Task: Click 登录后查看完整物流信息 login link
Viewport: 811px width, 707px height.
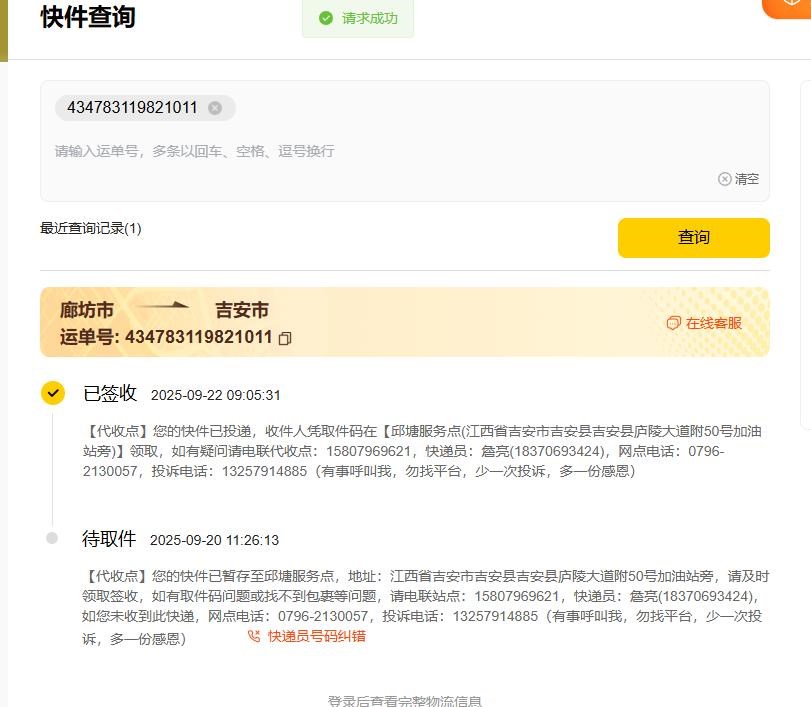Action: pyautogui.click(x=405, y=701)
